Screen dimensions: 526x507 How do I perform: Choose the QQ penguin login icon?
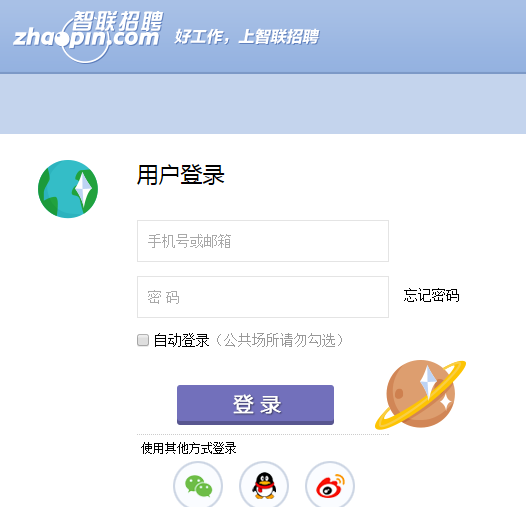(x=264, y=486)
